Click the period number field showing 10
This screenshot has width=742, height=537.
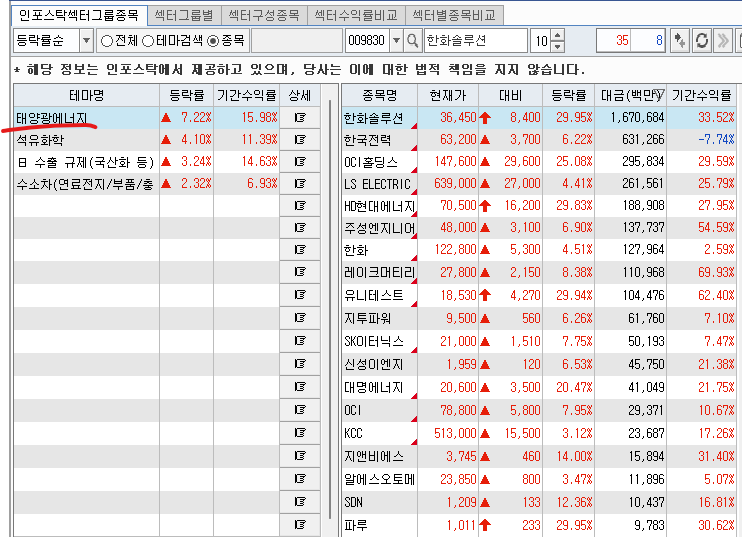point(541,41)
